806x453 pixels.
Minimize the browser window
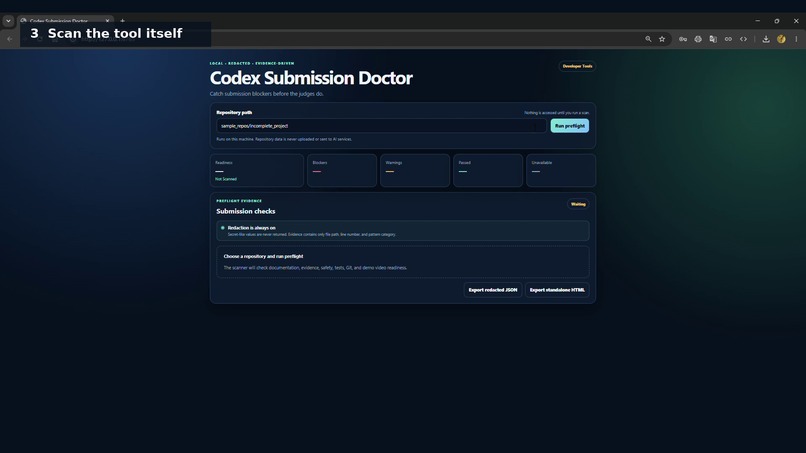[x=758, y=21]
